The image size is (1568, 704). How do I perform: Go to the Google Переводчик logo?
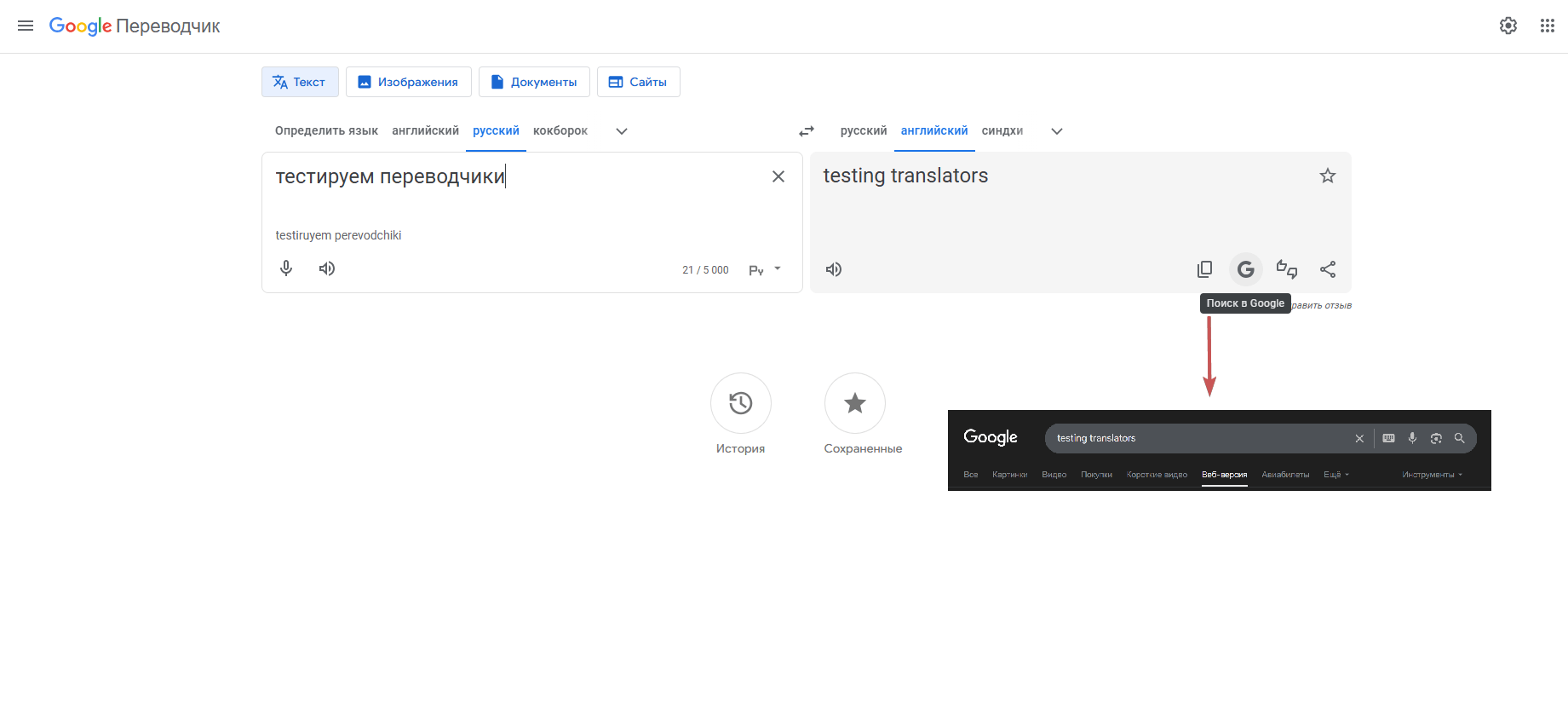[135, 26]
